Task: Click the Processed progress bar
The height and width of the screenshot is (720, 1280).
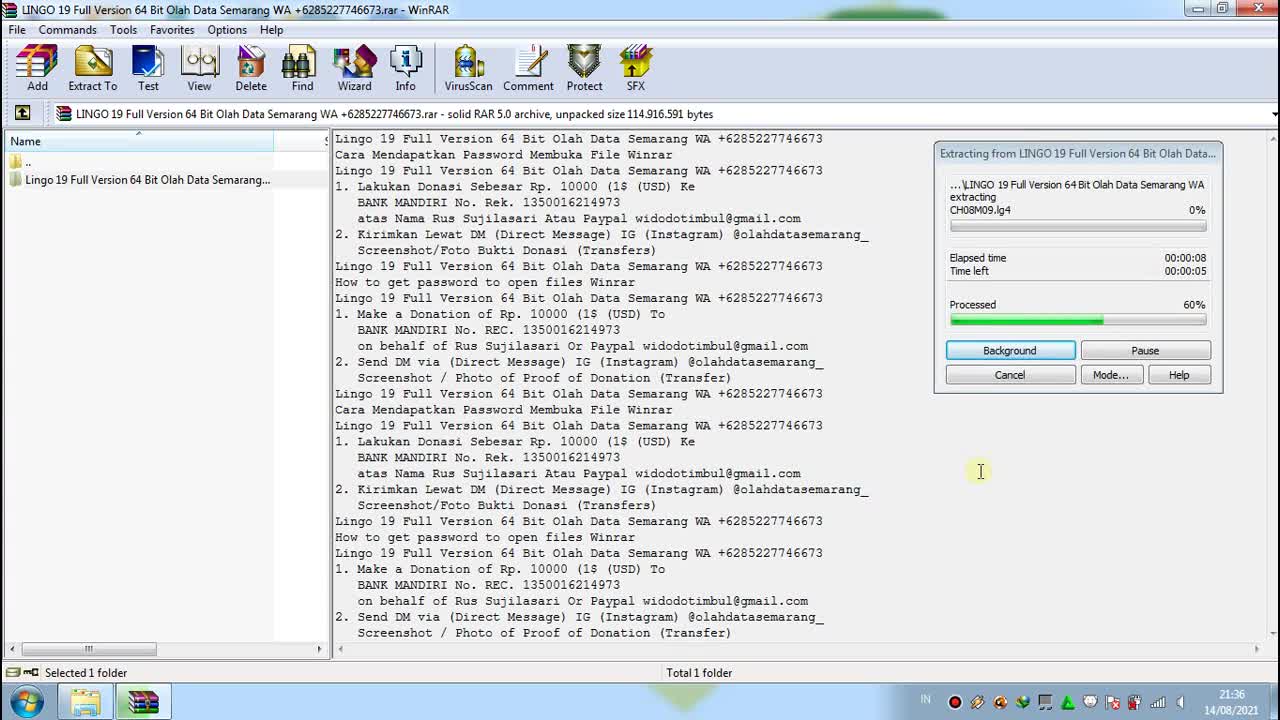Action: pos(1078,320)
